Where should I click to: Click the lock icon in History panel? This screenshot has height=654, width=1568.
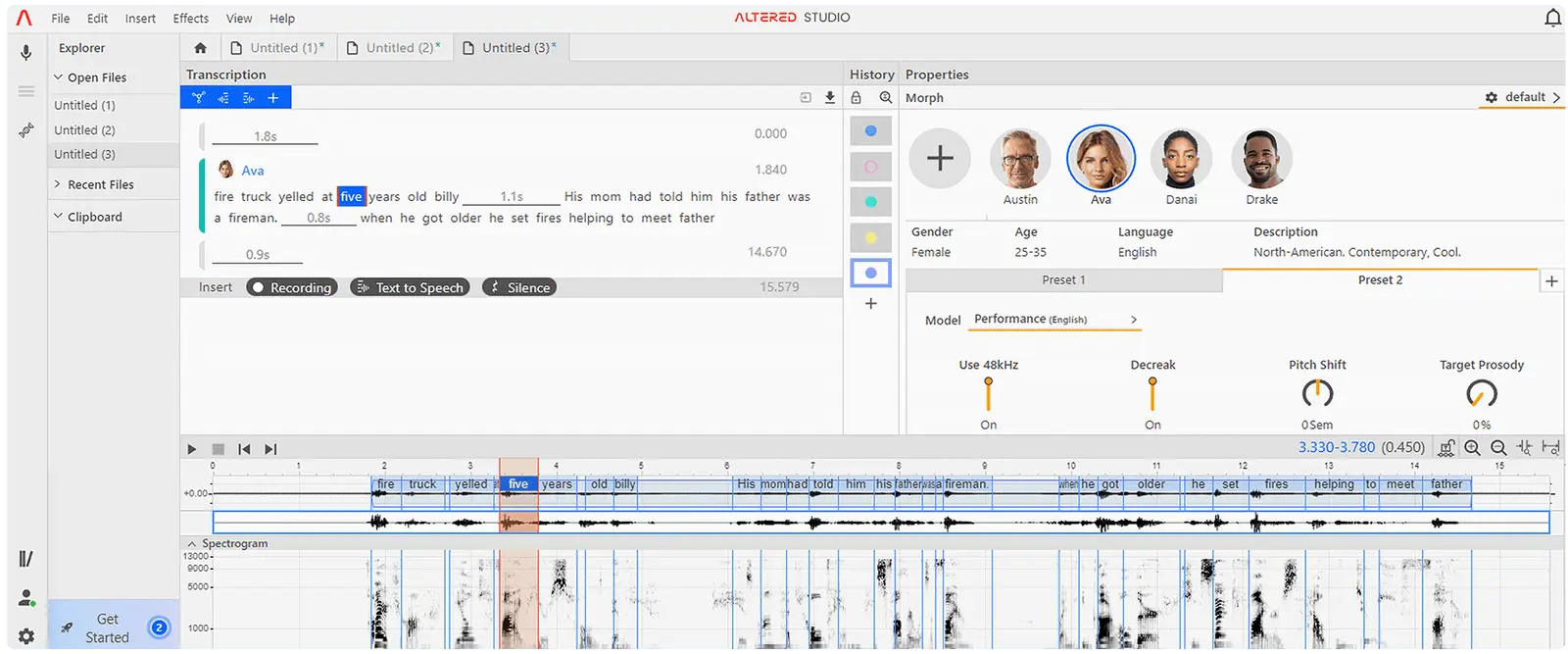pyautogui.click(x=857, y=97)
